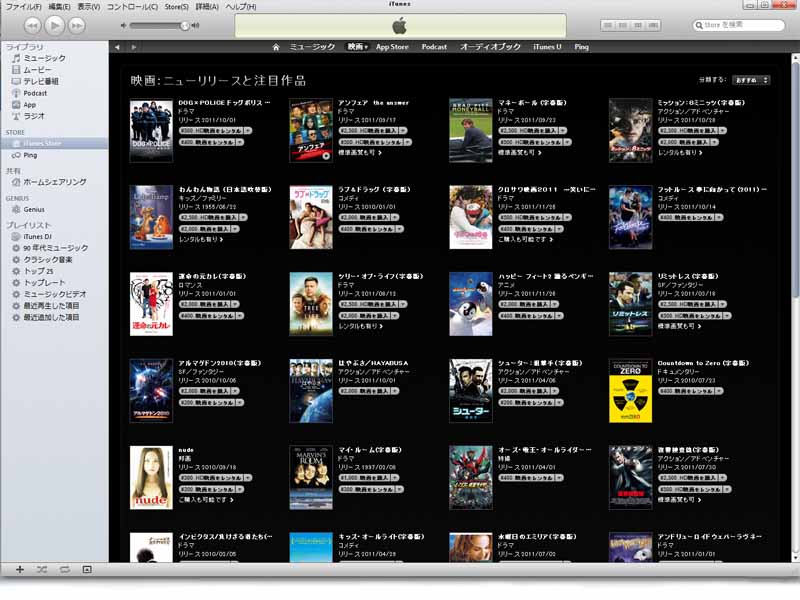Open the Countdown to Zero movie poster

click(x=630, y=391)
